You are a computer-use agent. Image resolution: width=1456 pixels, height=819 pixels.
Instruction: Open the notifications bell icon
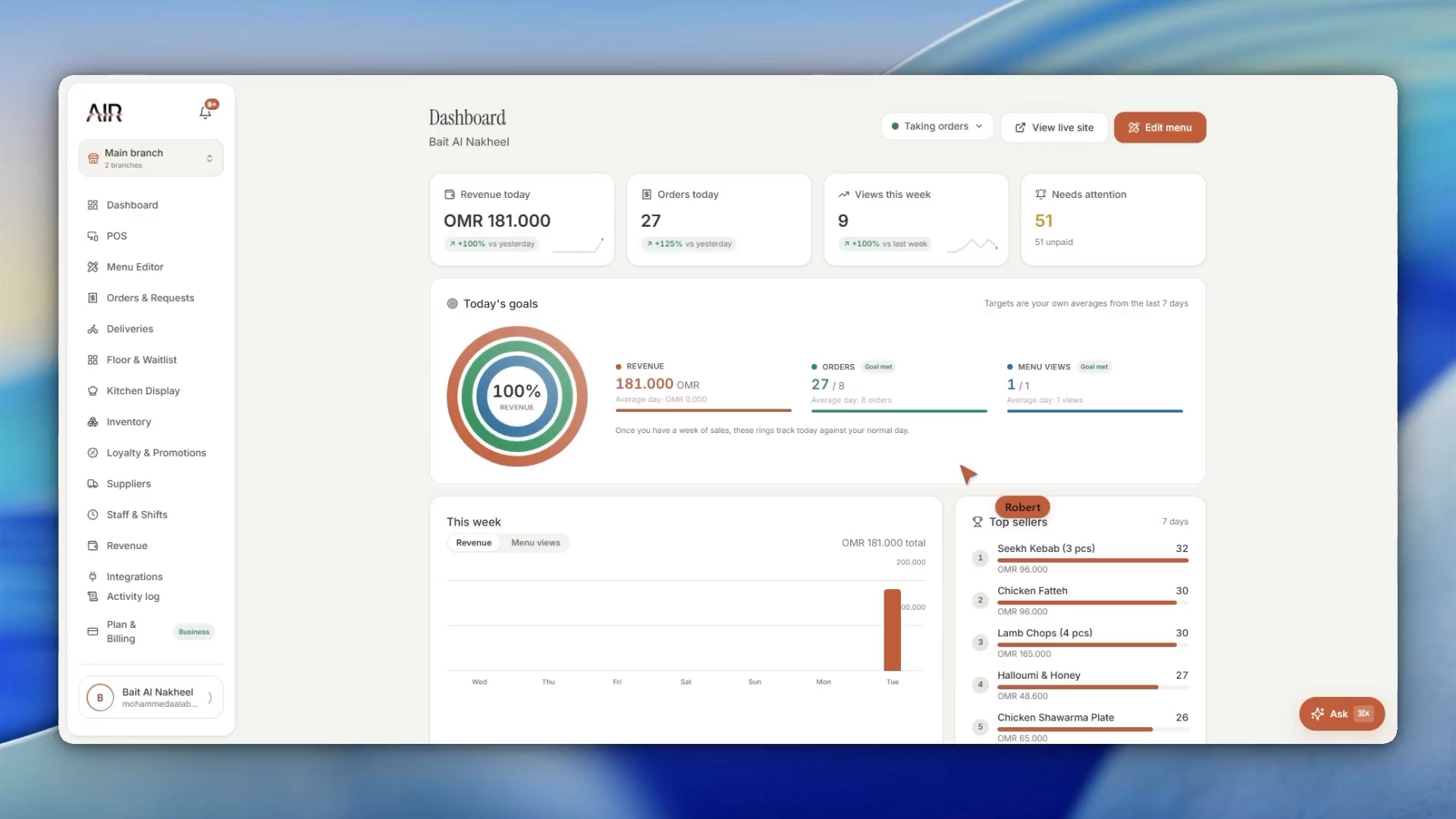pos(205,112)
